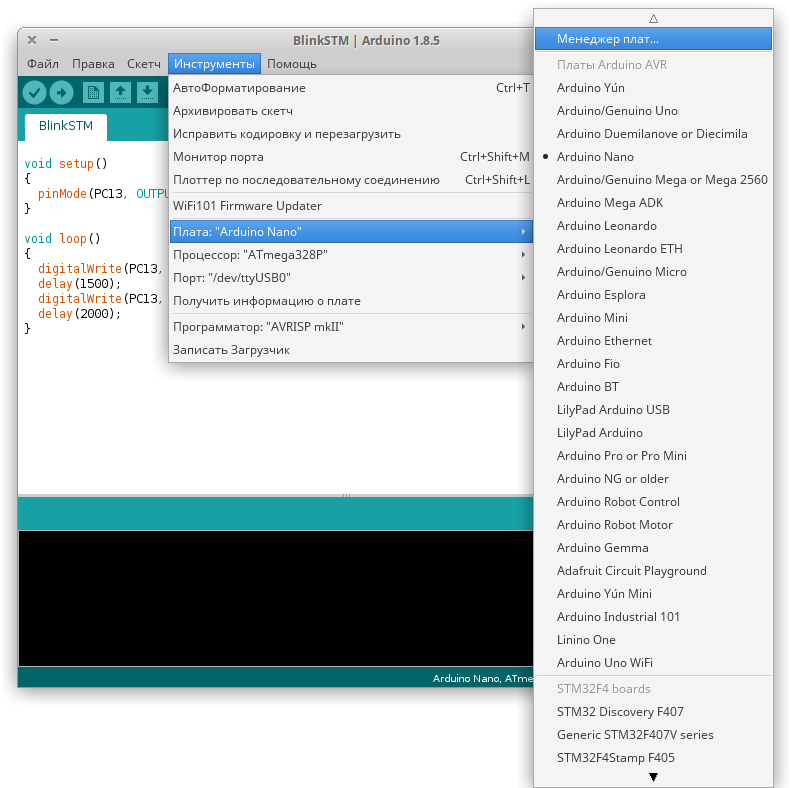Open the Правка menu
Screen dimensions: 792x788
tap(93, 64)
